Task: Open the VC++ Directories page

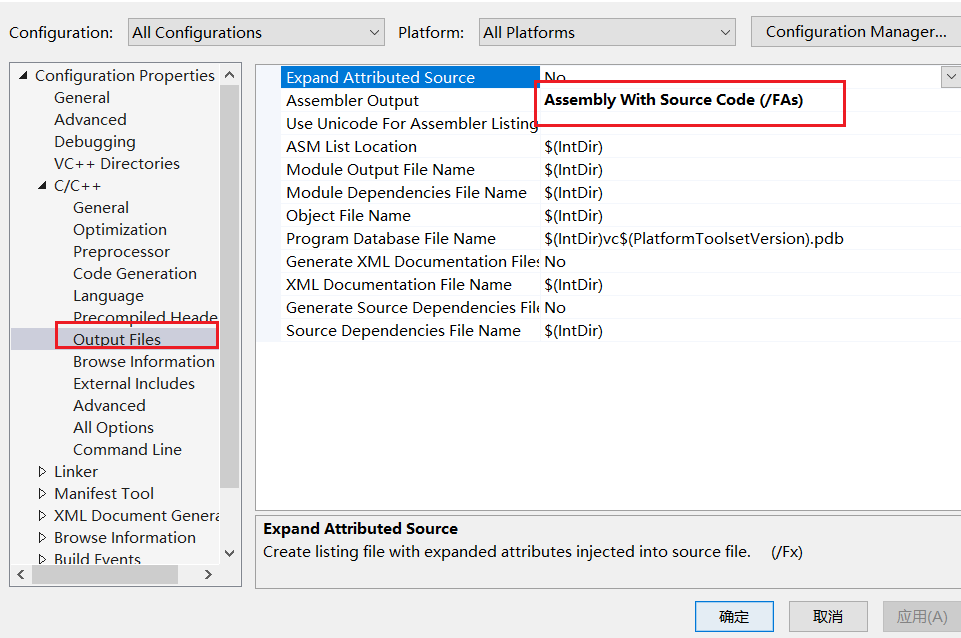Action: click(x=116, y=164)
